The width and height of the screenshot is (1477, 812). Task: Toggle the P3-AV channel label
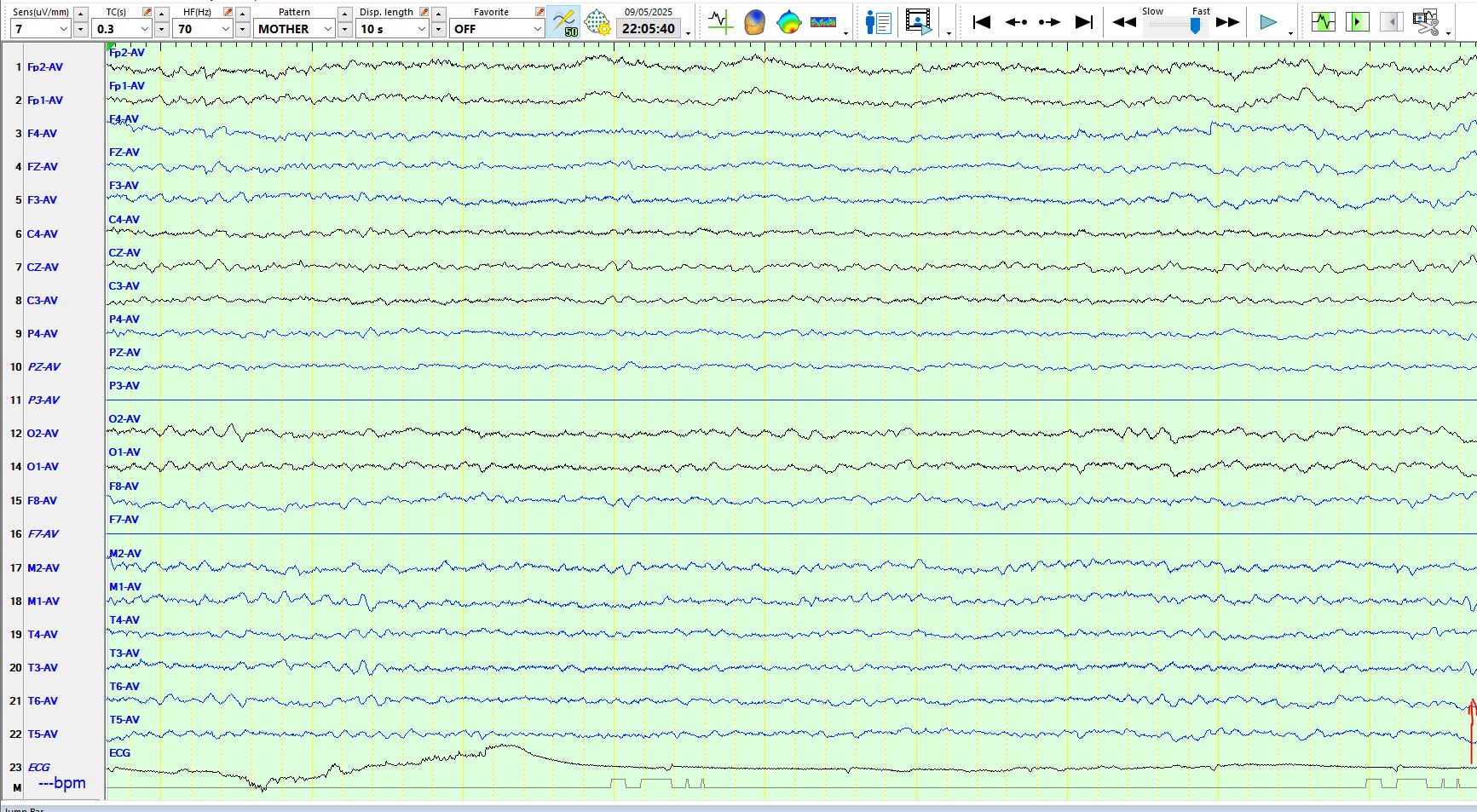tap(43, 400)
